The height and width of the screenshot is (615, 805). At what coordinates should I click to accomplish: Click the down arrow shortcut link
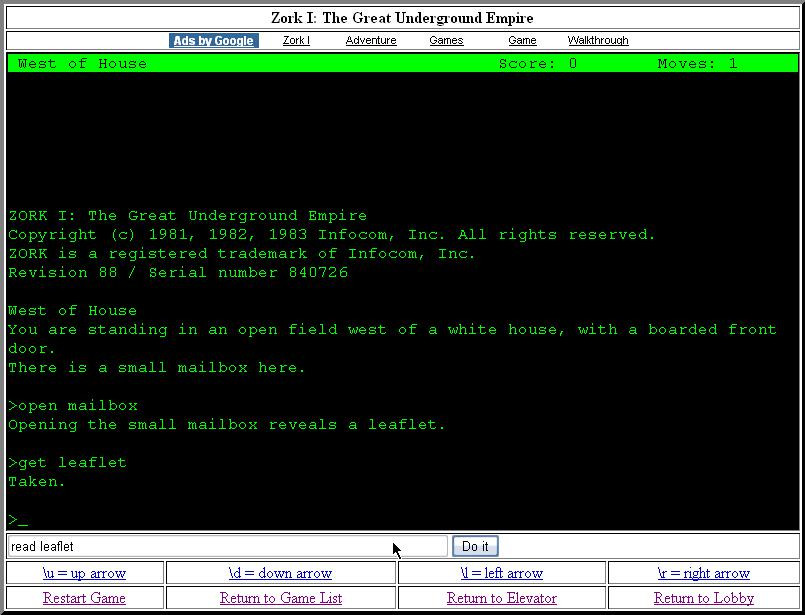[x=280, y=573]
